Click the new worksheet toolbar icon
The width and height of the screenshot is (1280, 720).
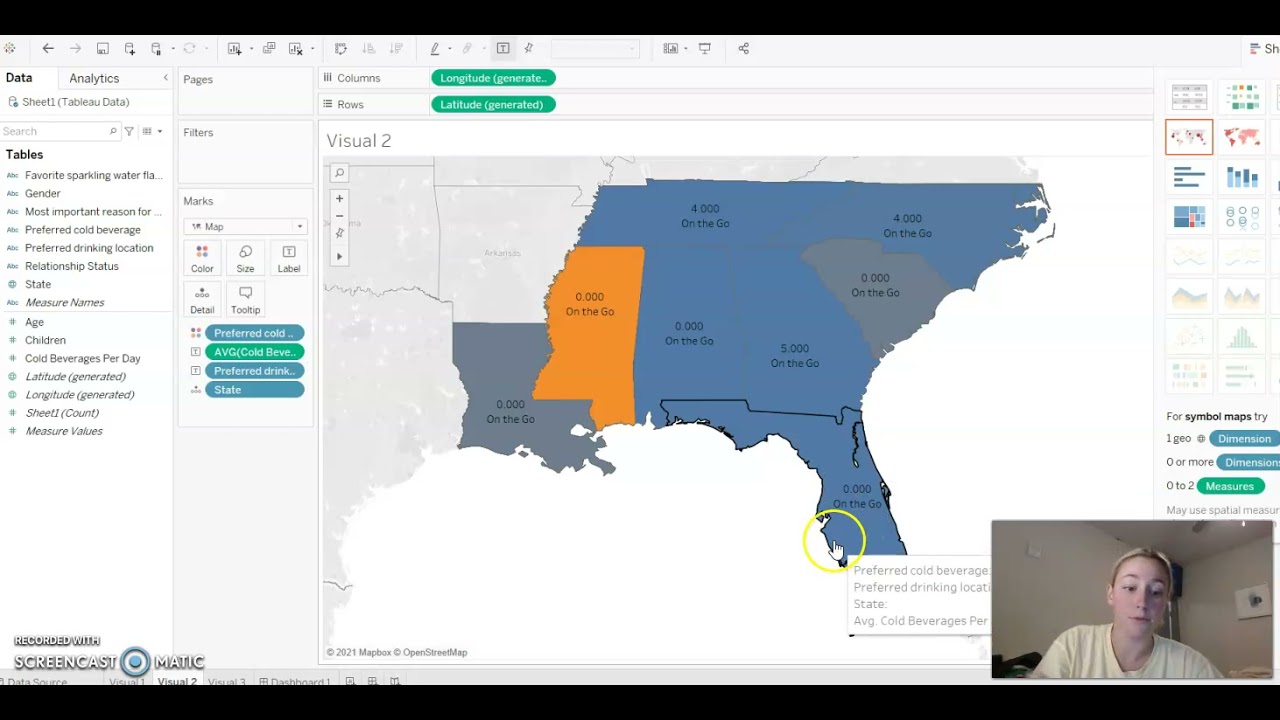pos(234,48)
